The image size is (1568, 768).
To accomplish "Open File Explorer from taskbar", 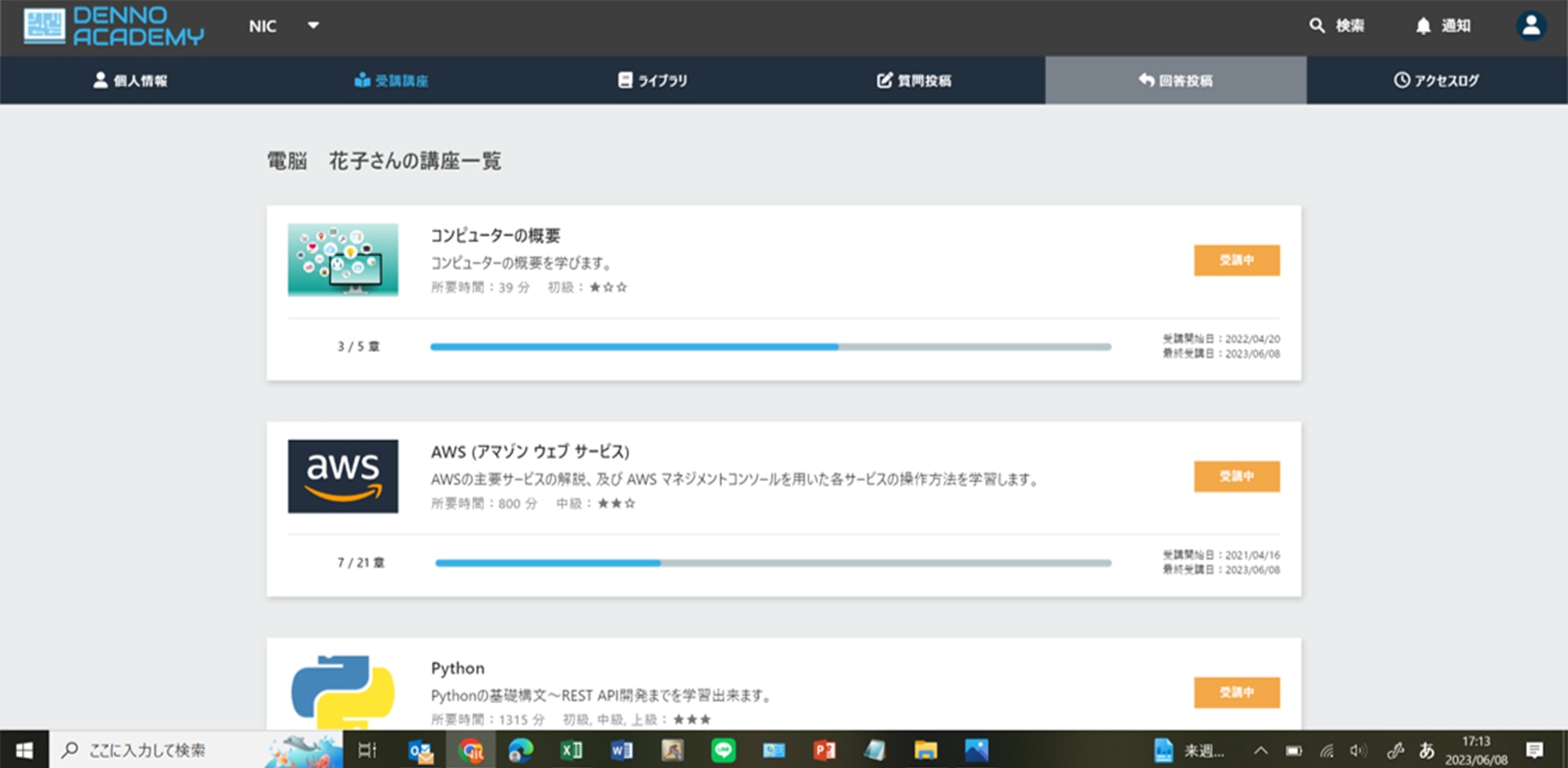I will (x=925, y=750).
